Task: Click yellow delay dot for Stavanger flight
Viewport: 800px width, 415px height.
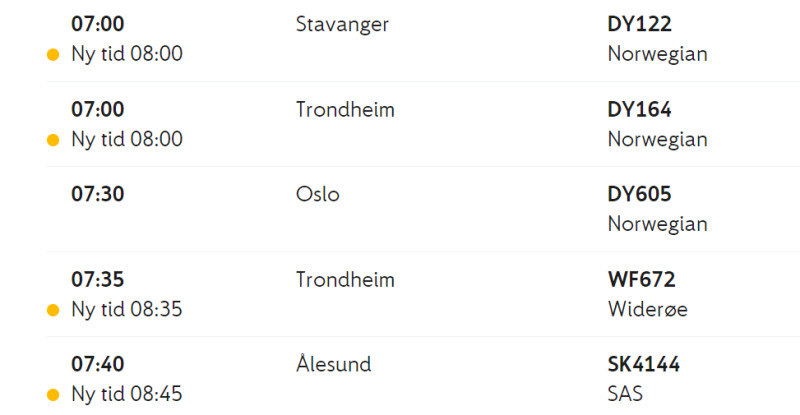Action: [x=53, y=55]
